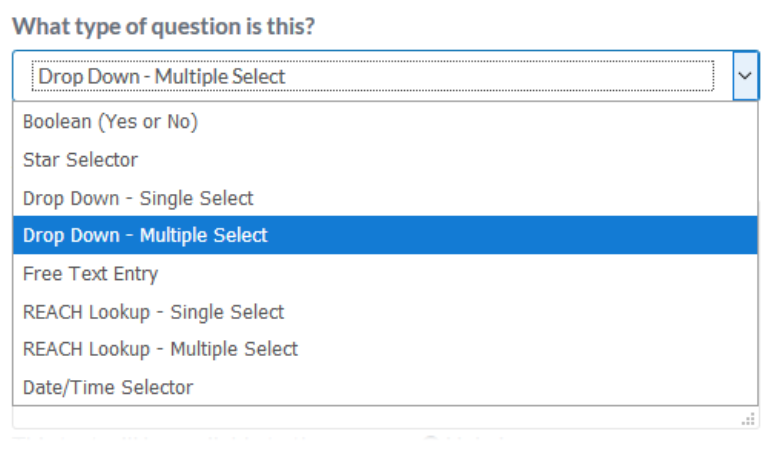This screenshot has width=777, height=453.
Task: Collapse the list using the chevron button
Action: point(745,76)
